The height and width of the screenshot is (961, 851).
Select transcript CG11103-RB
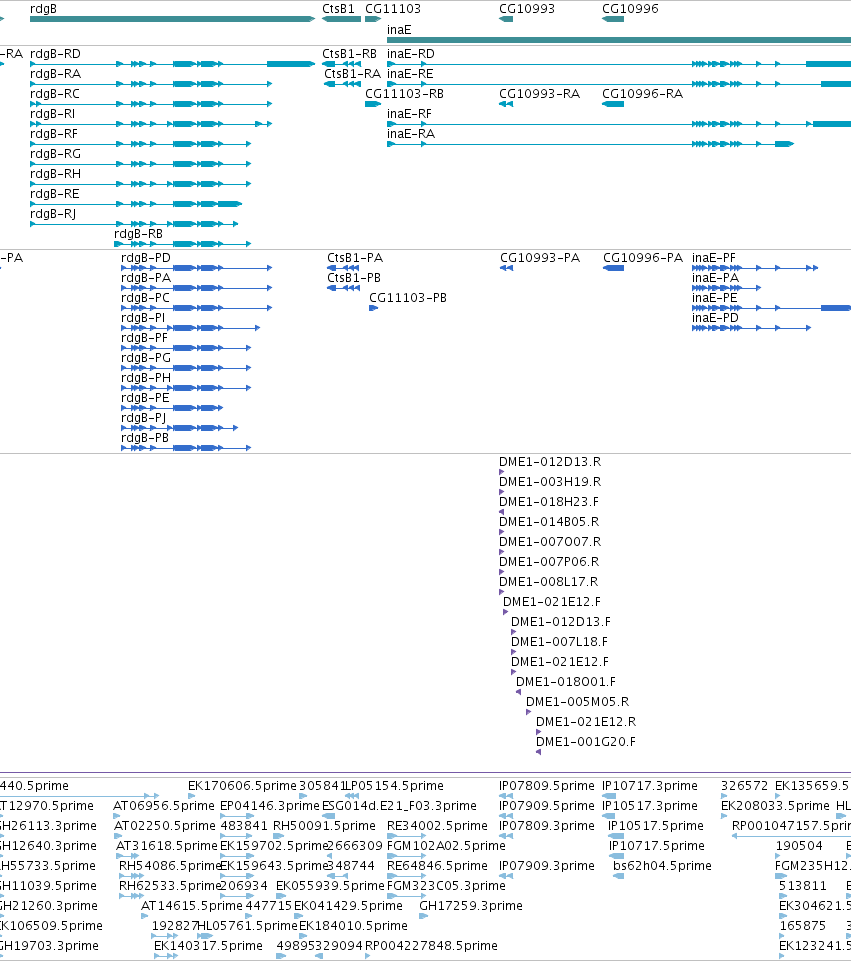[404, 94]
